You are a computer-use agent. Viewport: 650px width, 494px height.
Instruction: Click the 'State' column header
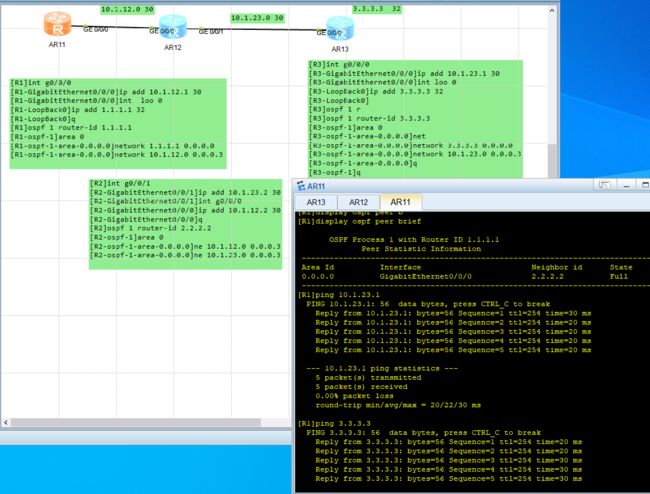pyautogui.click(x=621, y=268)
